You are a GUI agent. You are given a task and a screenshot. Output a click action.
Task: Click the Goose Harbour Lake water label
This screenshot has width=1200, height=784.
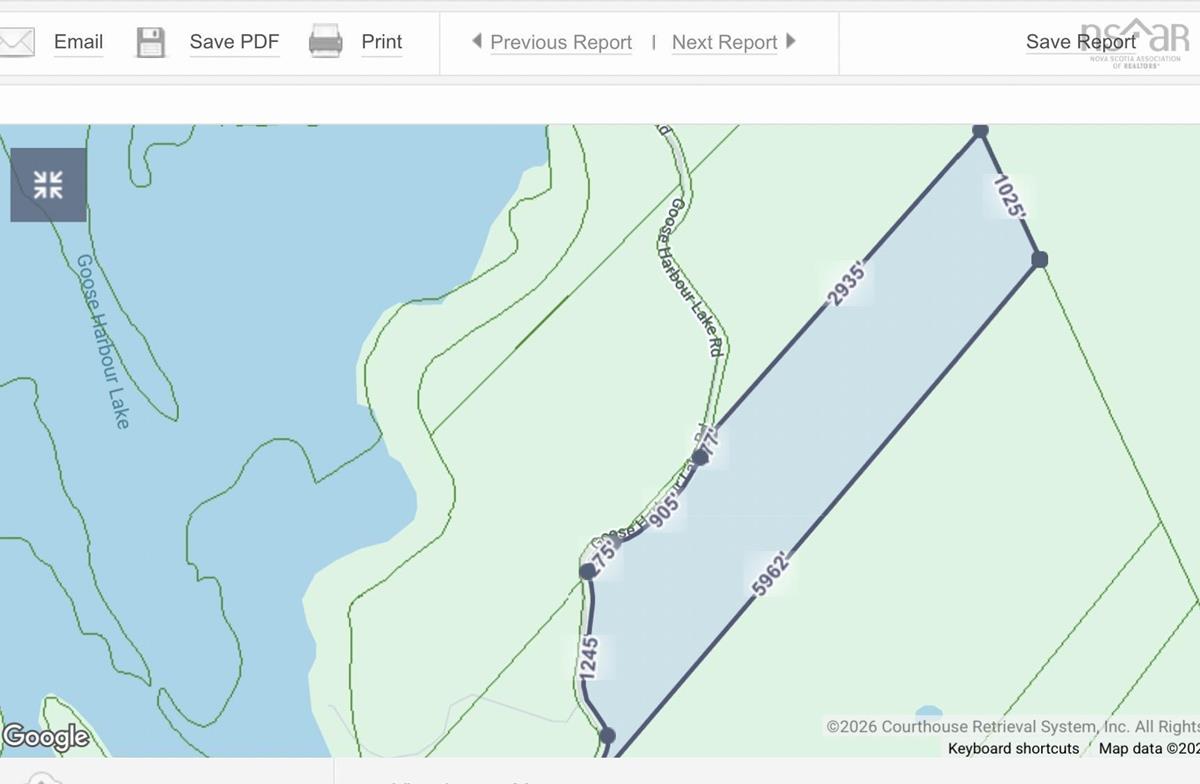pyautogui.click(x=104, y=341)
